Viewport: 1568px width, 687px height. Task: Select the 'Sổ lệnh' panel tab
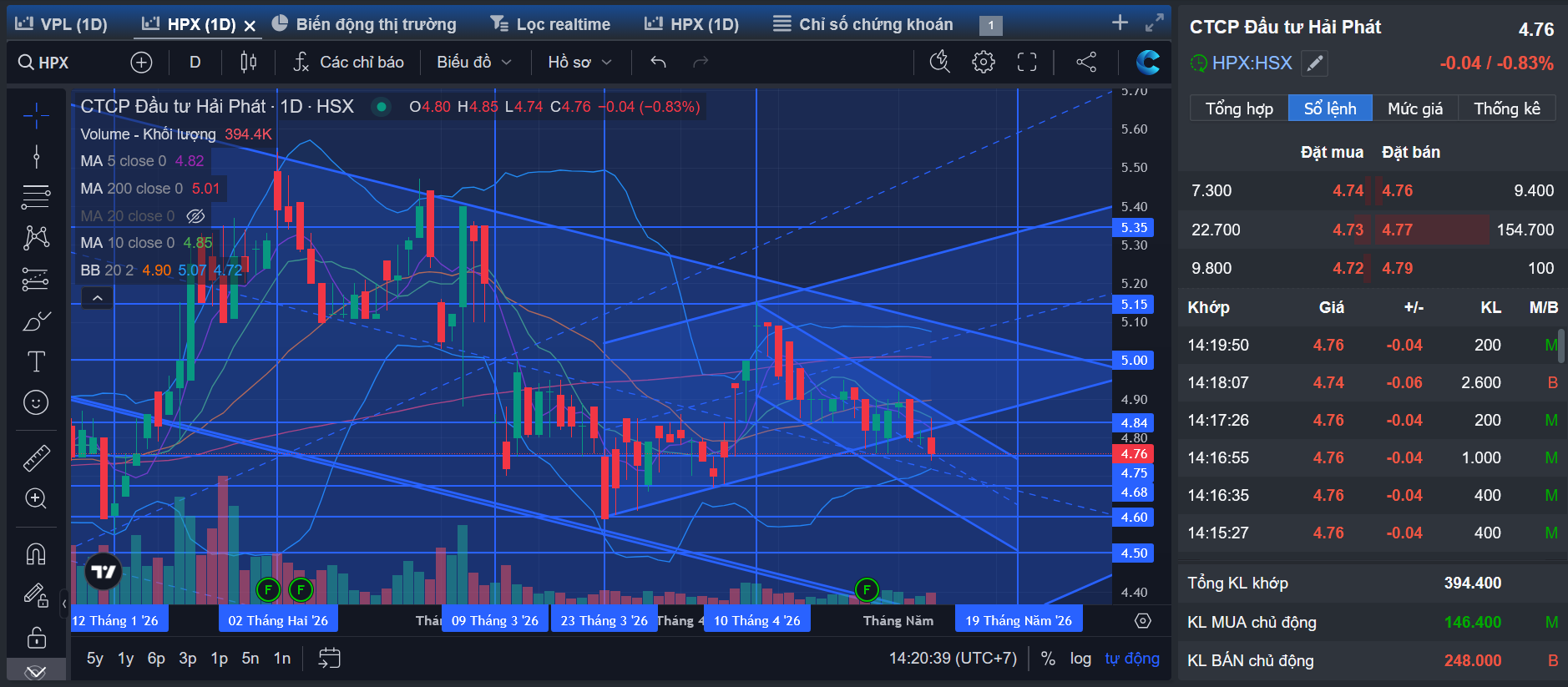1330,109
